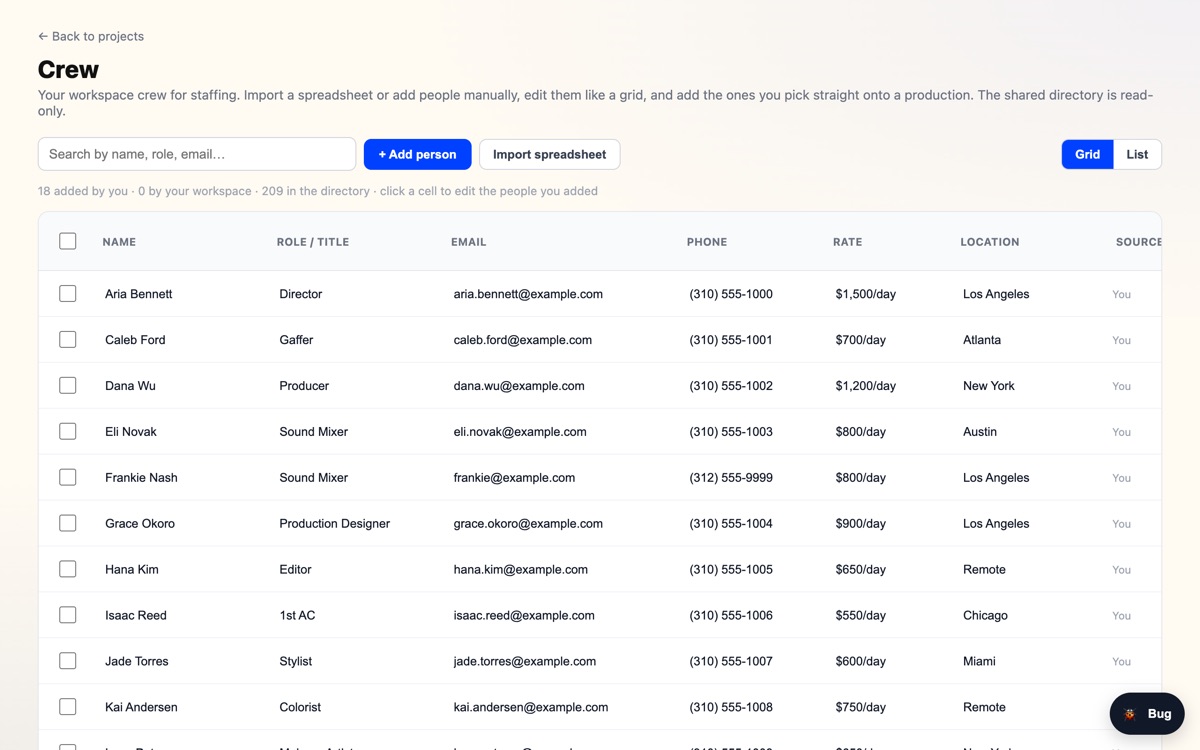Click the RATE column header
1200x750 pixels.
coord(847,242)
